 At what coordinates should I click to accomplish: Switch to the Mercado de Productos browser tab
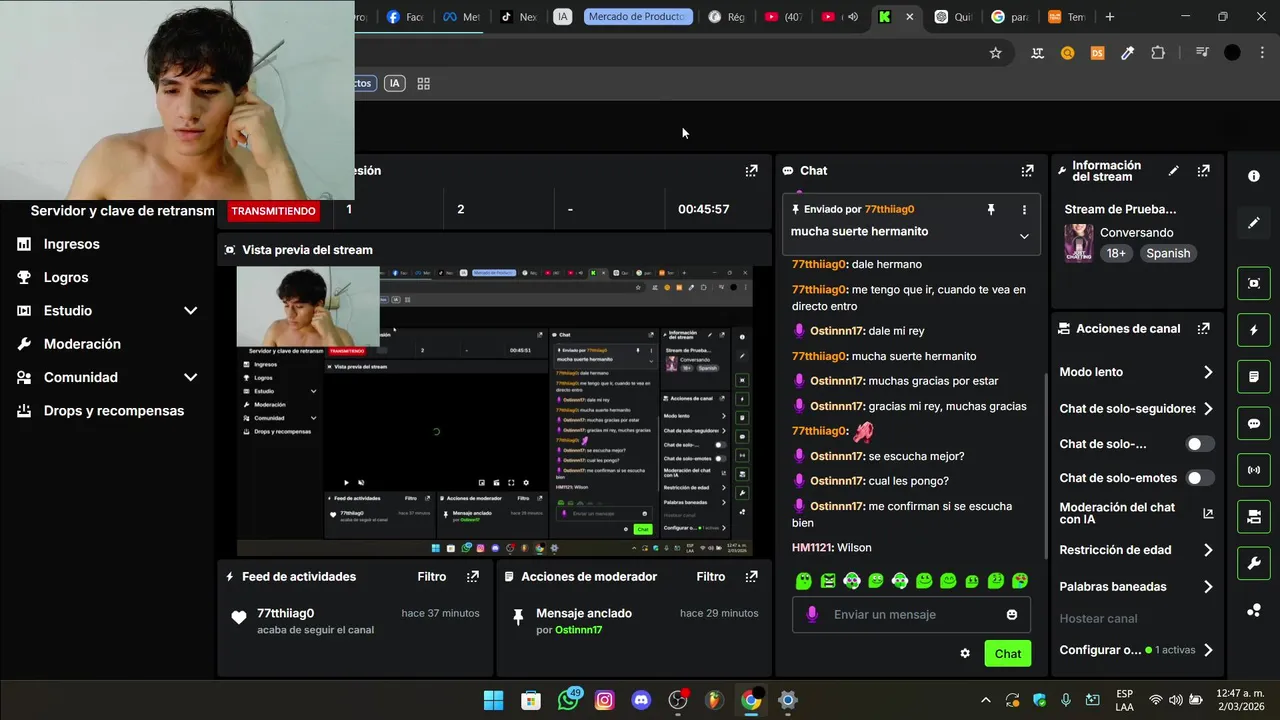click(x=638, y=17)
